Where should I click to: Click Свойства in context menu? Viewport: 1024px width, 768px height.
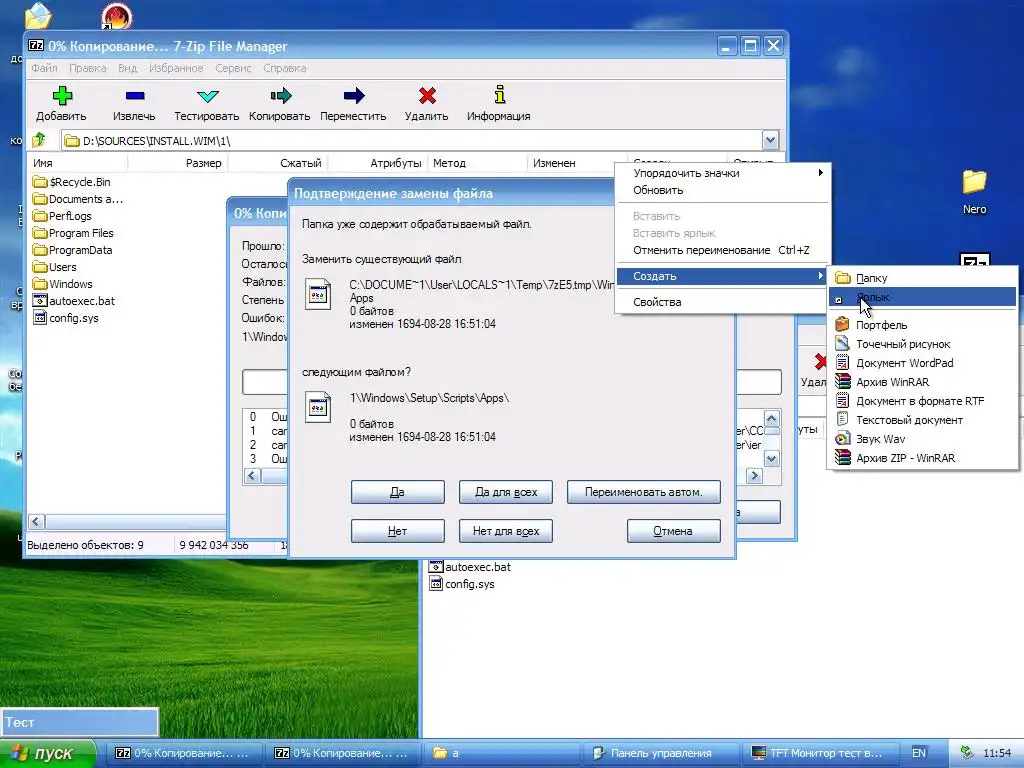[723, 302]
